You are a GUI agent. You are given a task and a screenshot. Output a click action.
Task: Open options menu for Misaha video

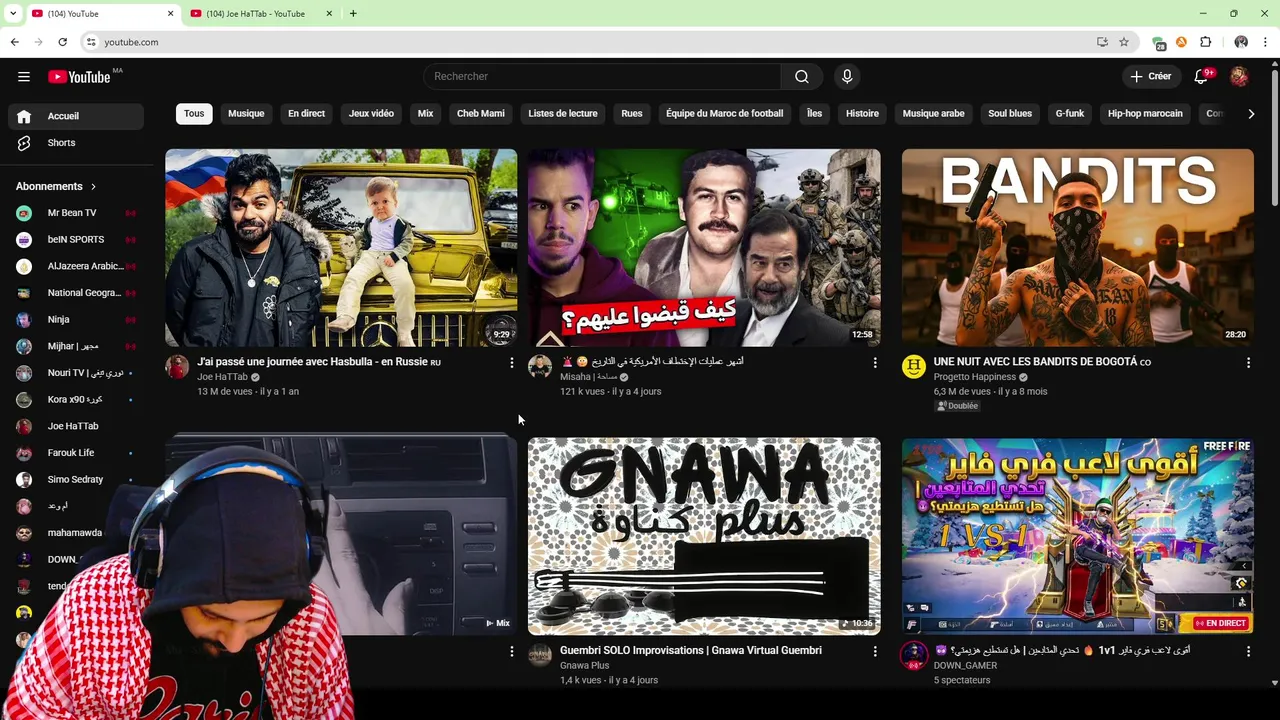click(x=875, y=363)
